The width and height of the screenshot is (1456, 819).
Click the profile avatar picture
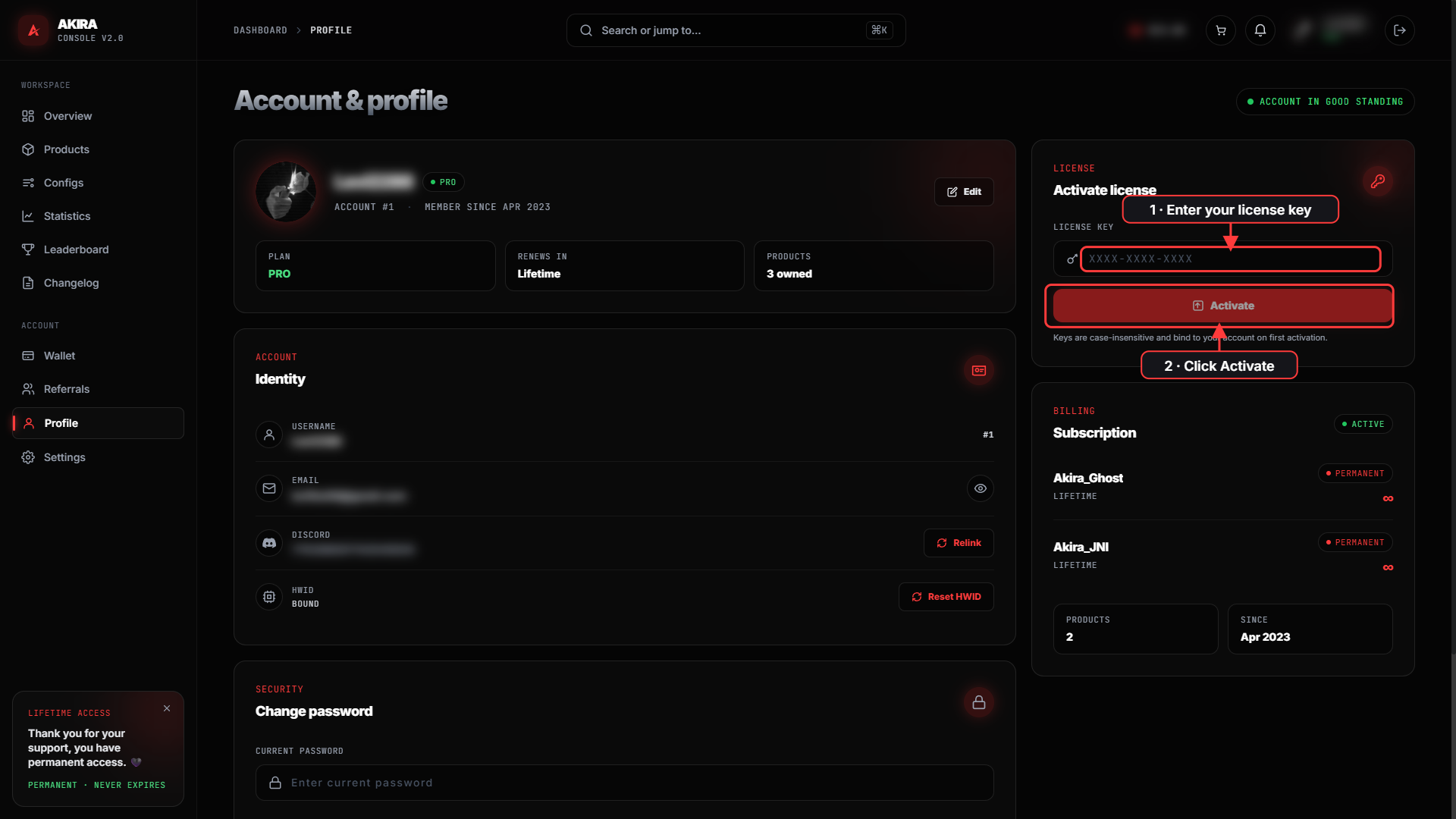[x=286, y=192]
